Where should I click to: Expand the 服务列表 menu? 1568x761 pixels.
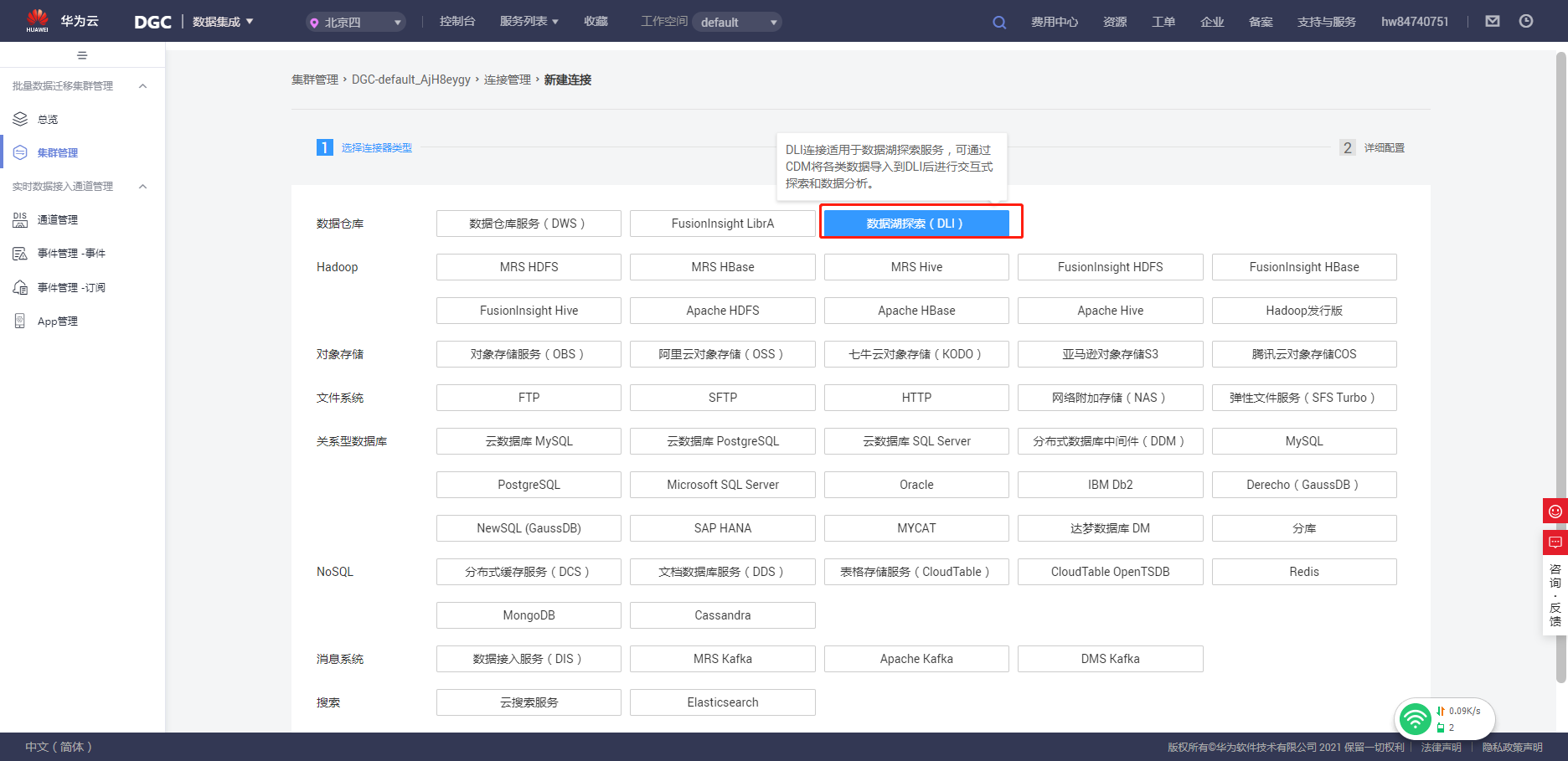coord(529,22)
